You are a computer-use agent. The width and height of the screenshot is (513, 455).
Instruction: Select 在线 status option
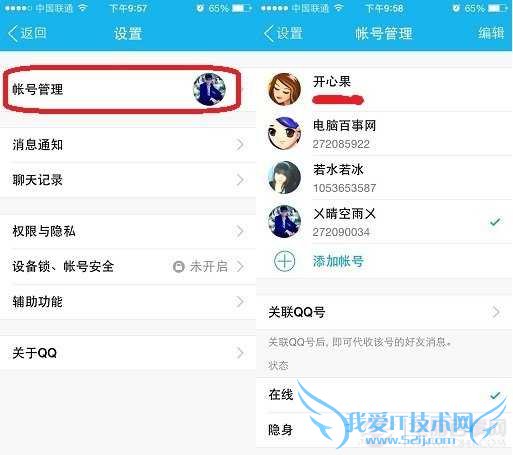pos(384,395)
